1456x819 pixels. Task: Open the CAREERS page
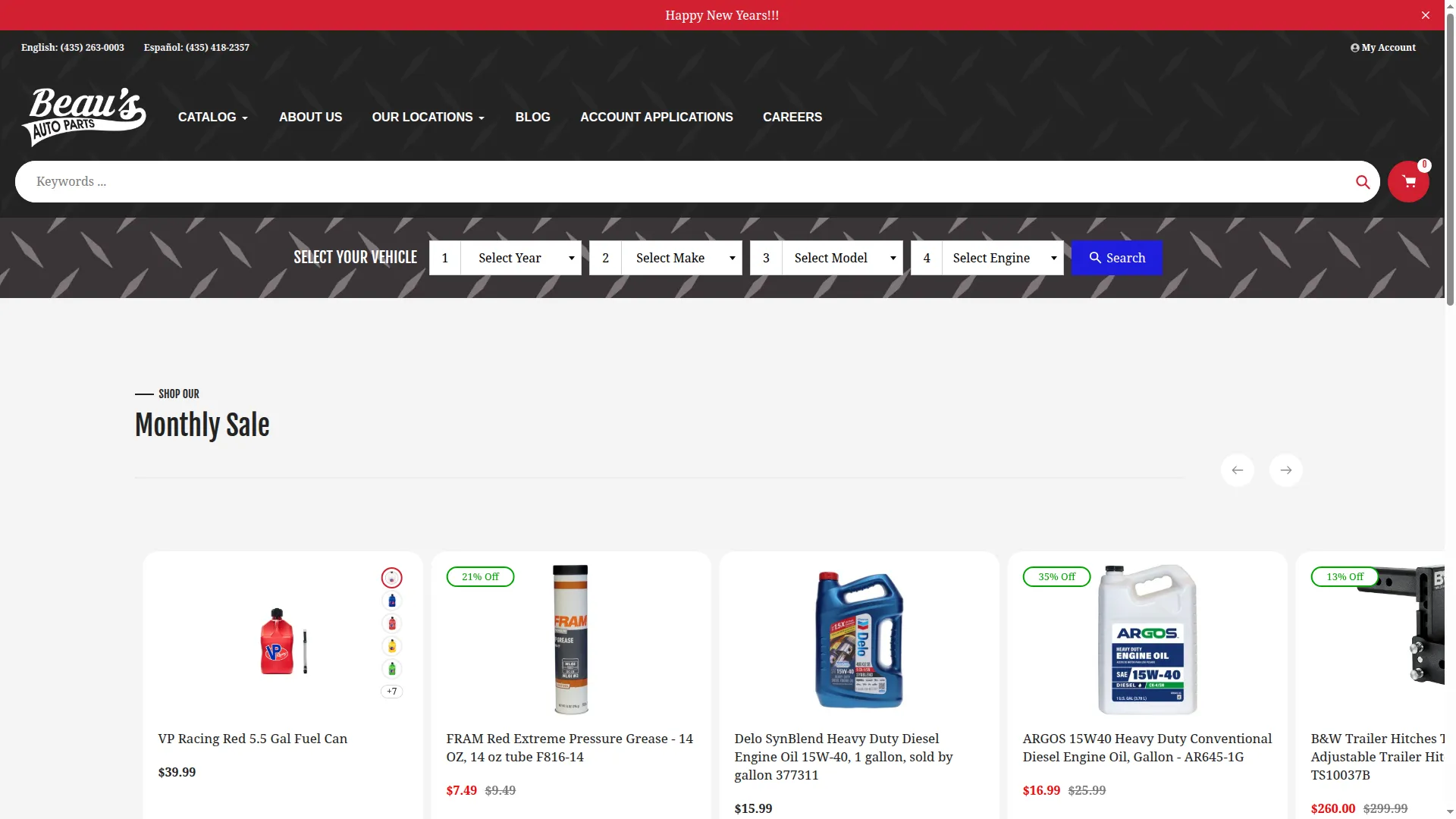point(792,118)
